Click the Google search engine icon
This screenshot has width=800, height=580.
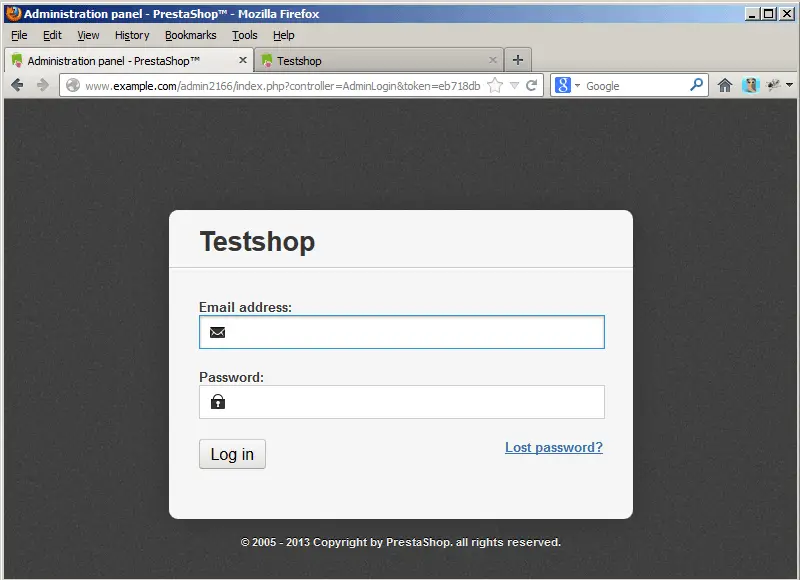(x=563, y=85)
